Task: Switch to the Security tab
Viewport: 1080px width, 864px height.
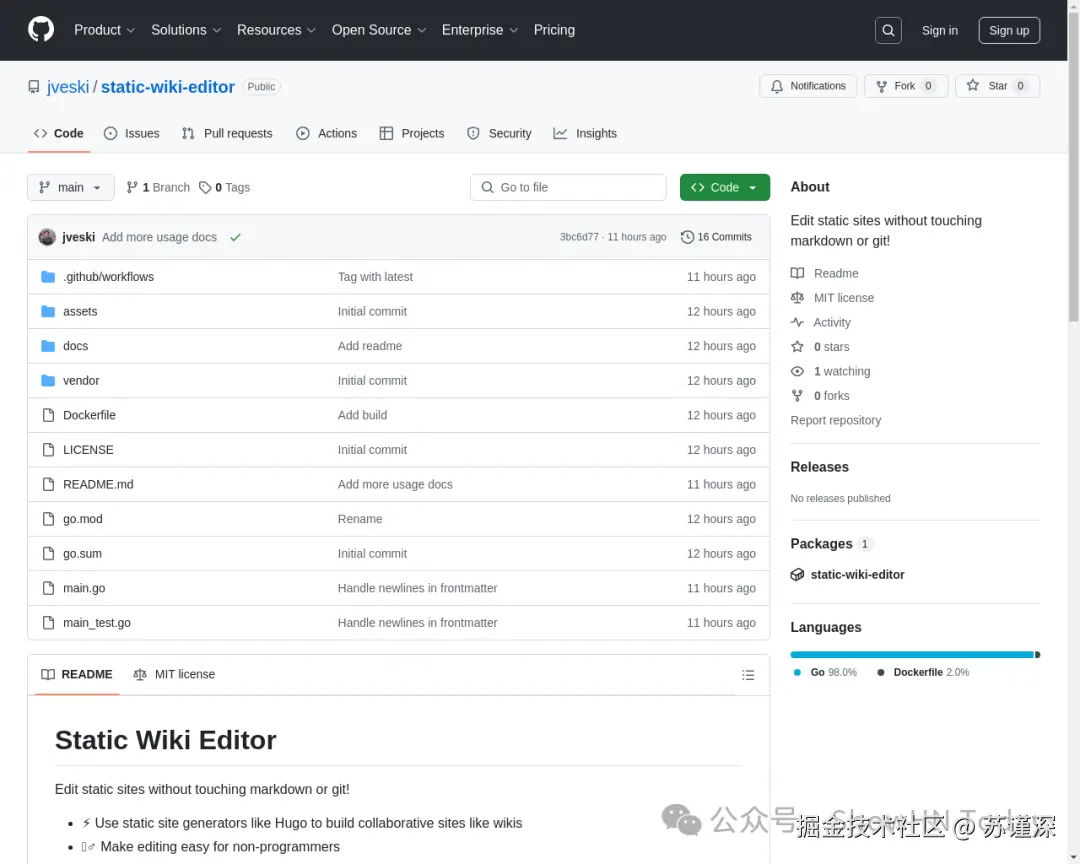Action: coord(499,134)
